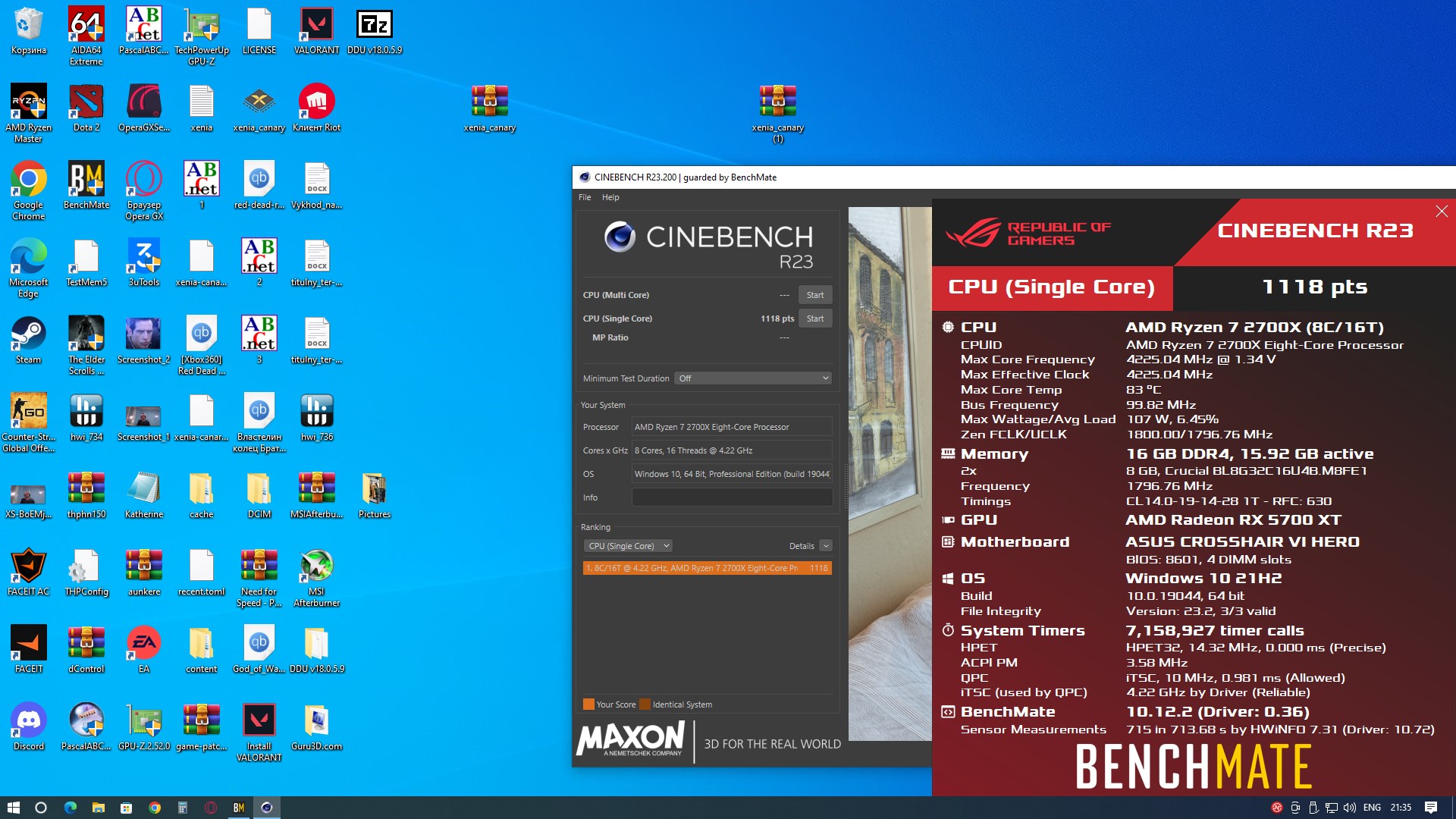Open the notification center icon
Viewport: 1456px width, 819px height.
pos(1431,808)
